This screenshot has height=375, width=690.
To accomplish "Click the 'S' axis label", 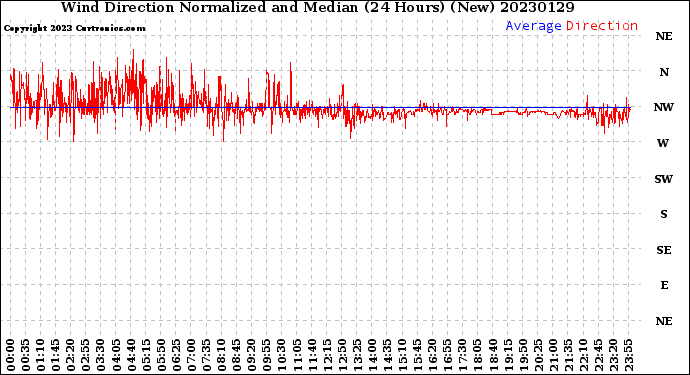I will [x=664, y=214].
